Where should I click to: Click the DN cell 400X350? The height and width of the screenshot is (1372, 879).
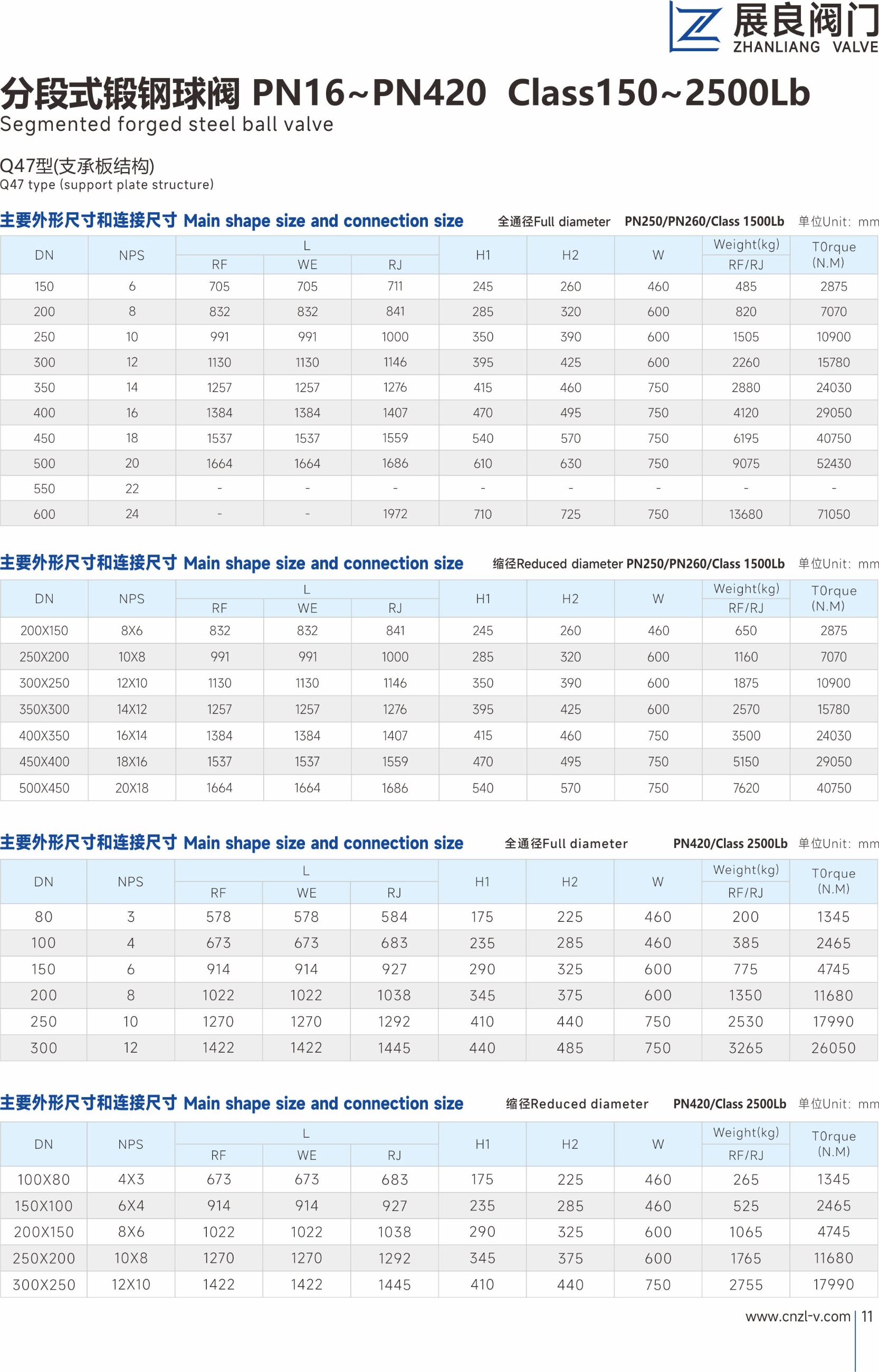[44, 736]
